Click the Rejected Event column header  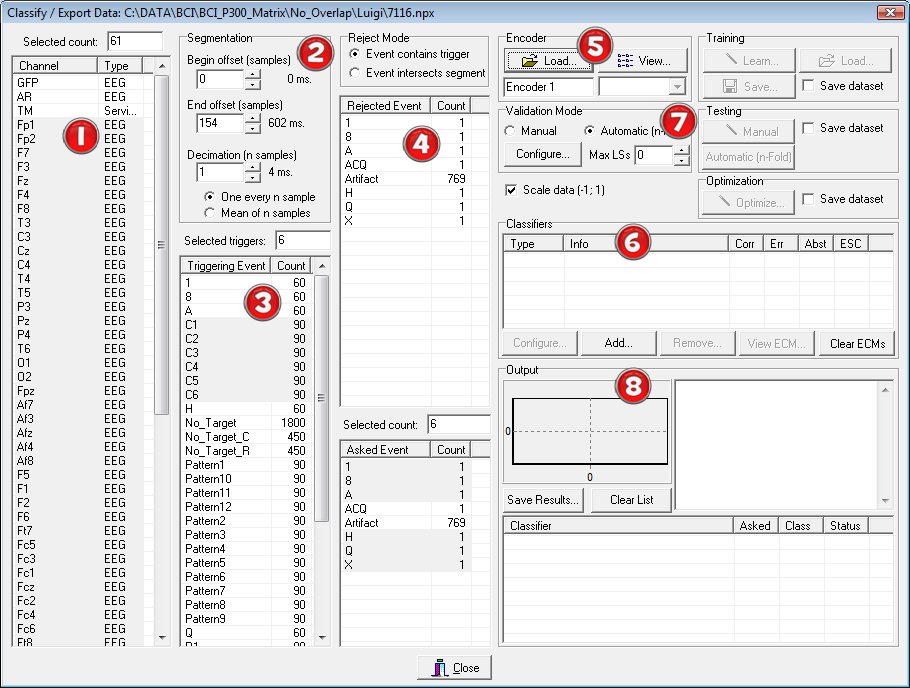385,106
